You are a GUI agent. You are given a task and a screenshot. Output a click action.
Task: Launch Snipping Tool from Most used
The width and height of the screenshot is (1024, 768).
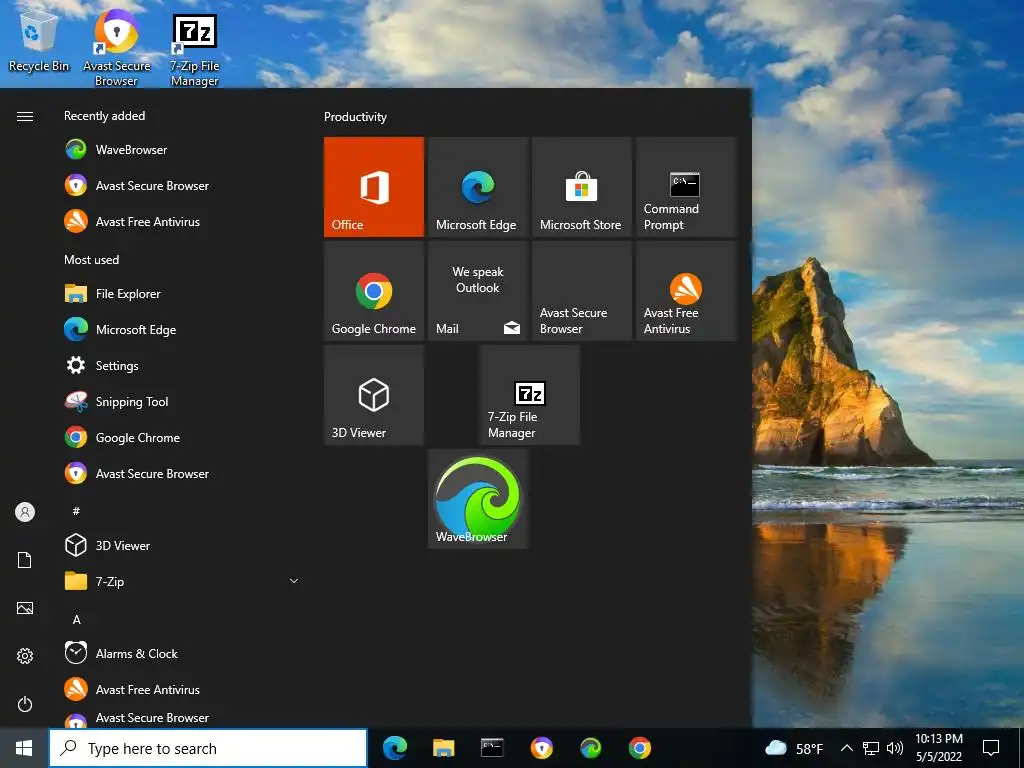180,402
